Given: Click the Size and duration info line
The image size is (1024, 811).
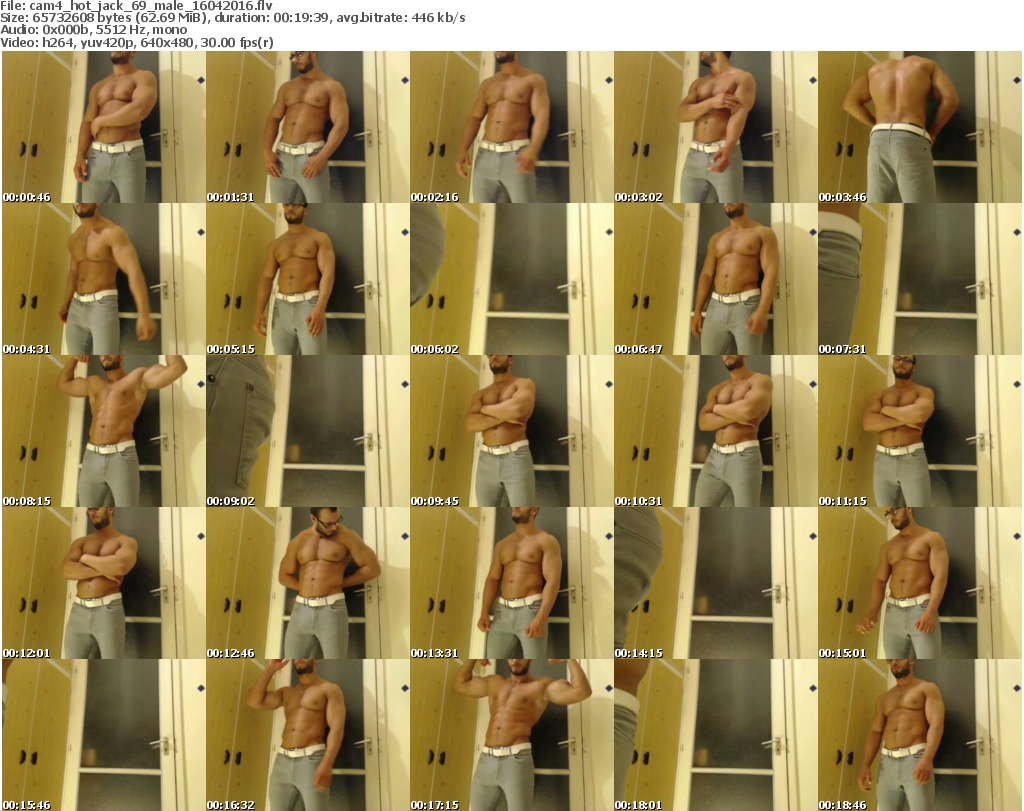Looking at the screenshot, I should (x=232, y=18).
